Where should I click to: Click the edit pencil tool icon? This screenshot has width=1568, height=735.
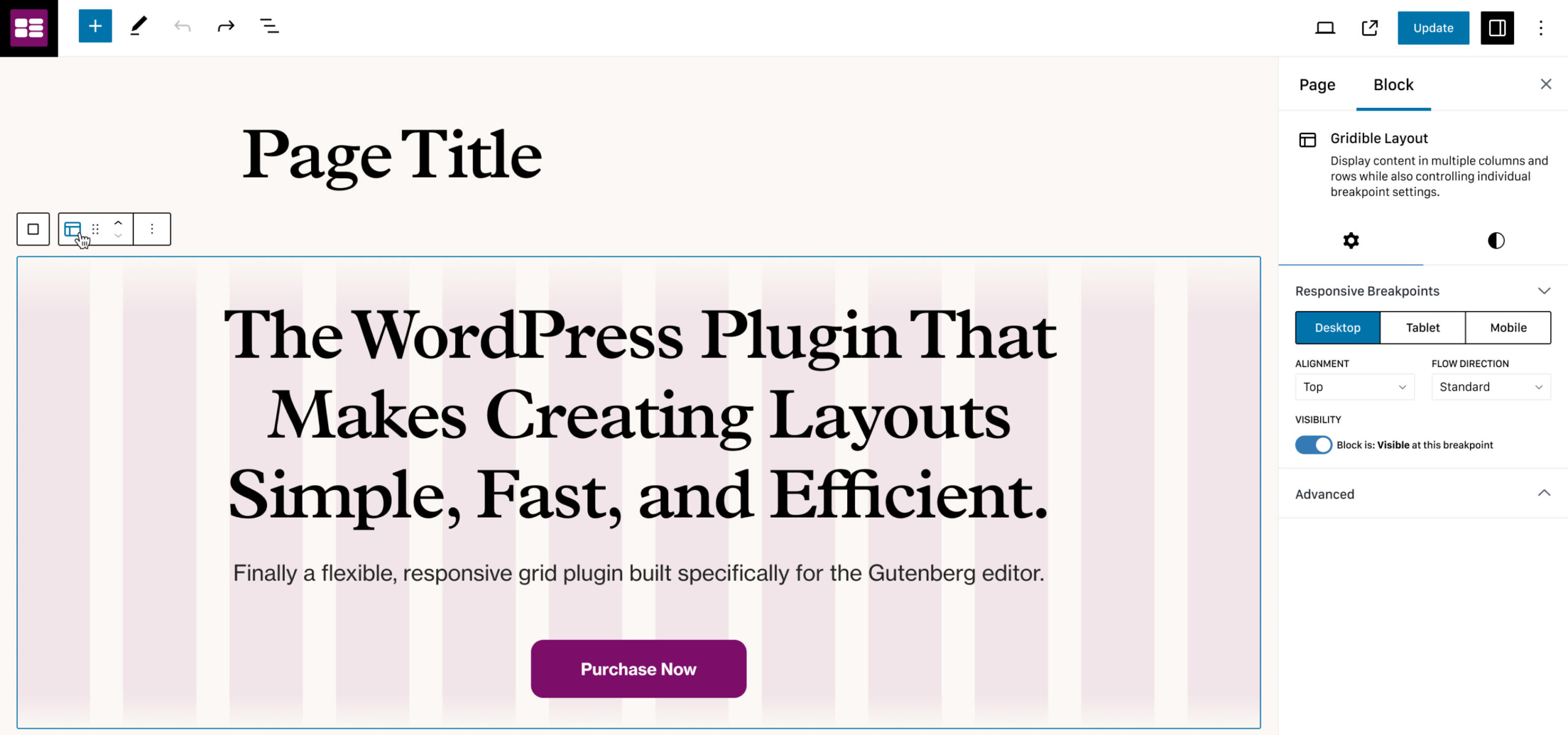tap(139, 27)
